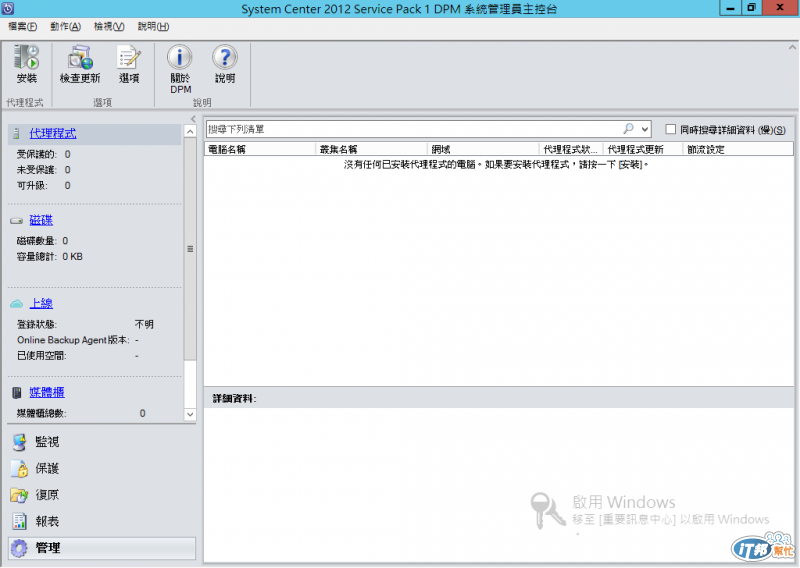Restore down the DPM console window
This screenshot has width=800, height=568.
[x=752, y=8]
